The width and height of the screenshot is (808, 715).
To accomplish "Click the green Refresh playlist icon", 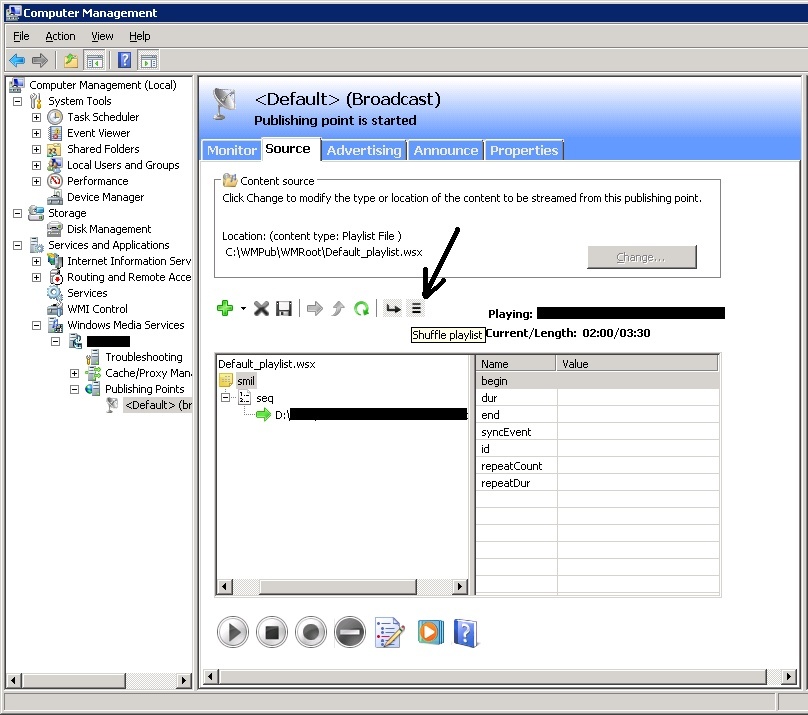I will click(x=362, y=309).
